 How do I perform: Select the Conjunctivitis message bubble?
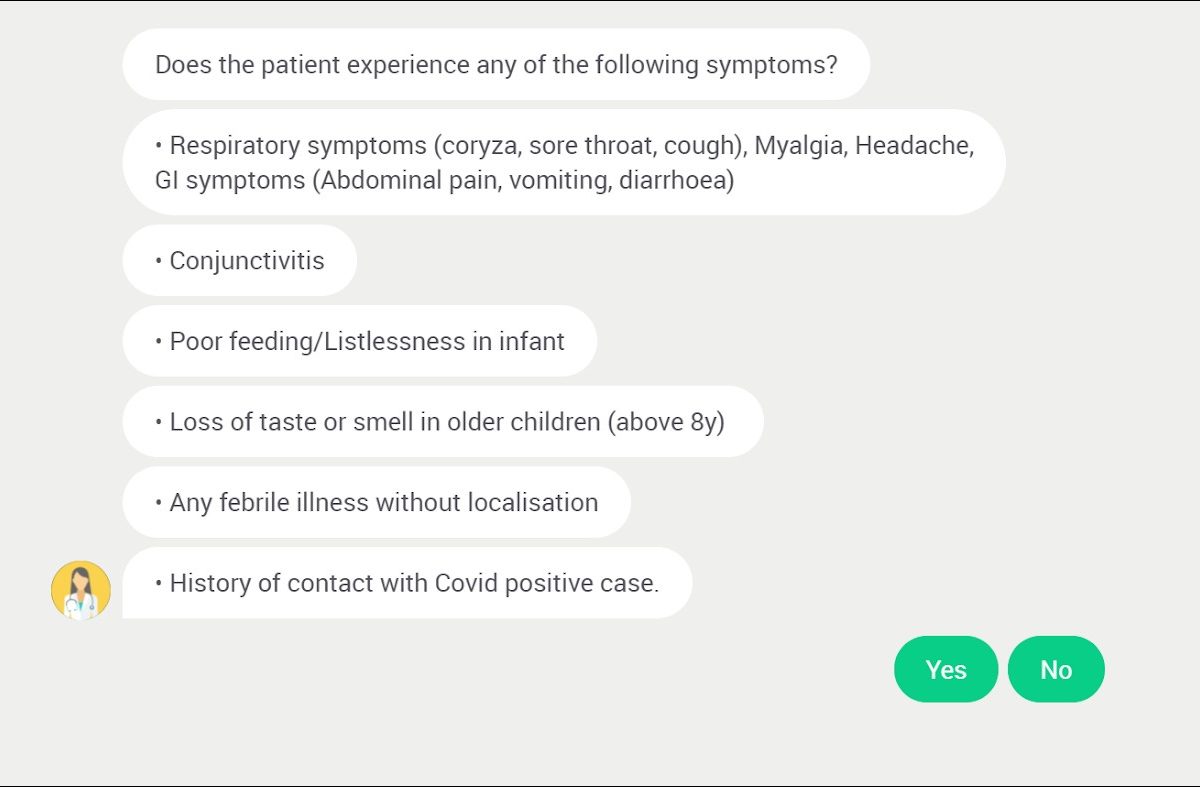(x=240, y=261)
